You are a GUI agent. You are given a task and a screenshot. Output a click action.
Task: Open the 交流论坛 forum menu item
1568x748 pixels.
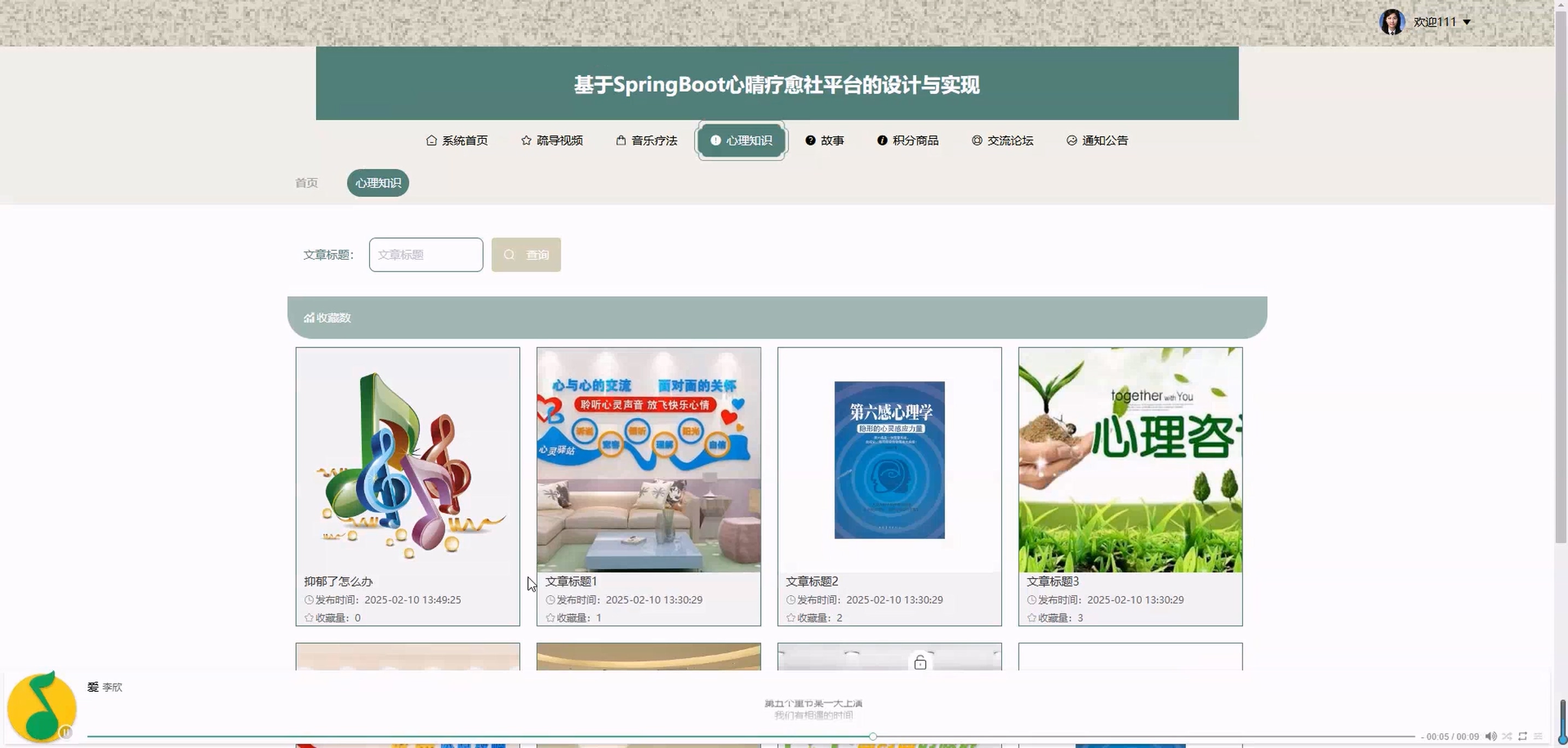click(1003, 141)
